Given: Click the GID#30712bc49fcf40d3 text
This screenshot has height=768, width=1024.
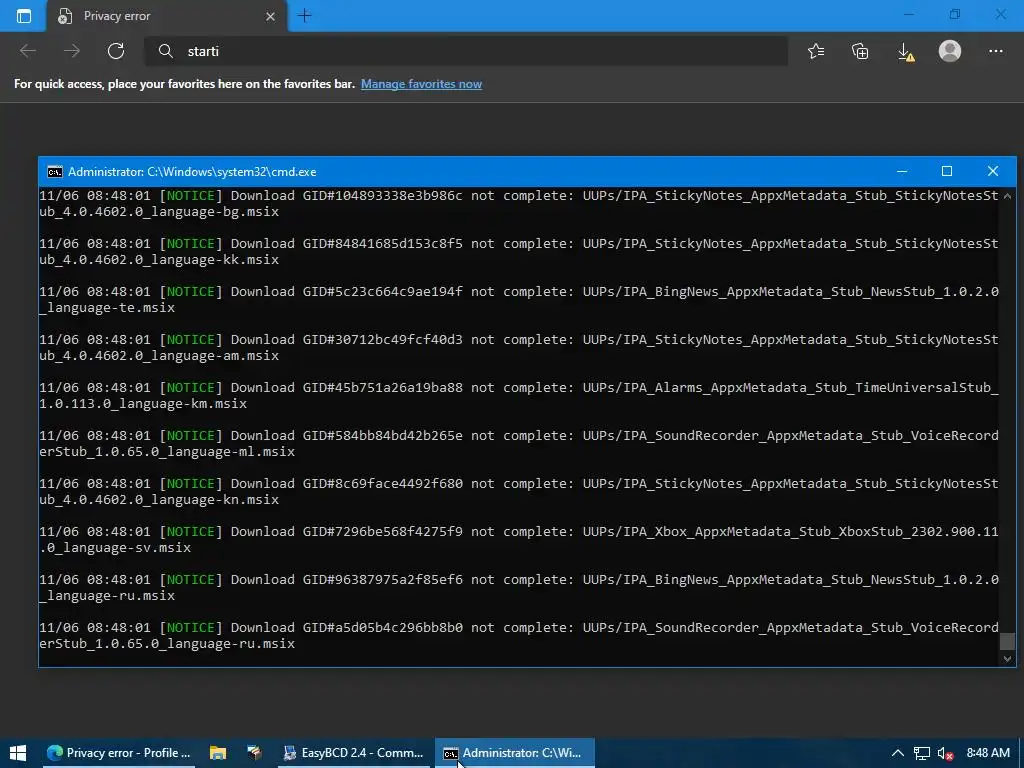Looking at the screenshot, I should click(382, 340).
